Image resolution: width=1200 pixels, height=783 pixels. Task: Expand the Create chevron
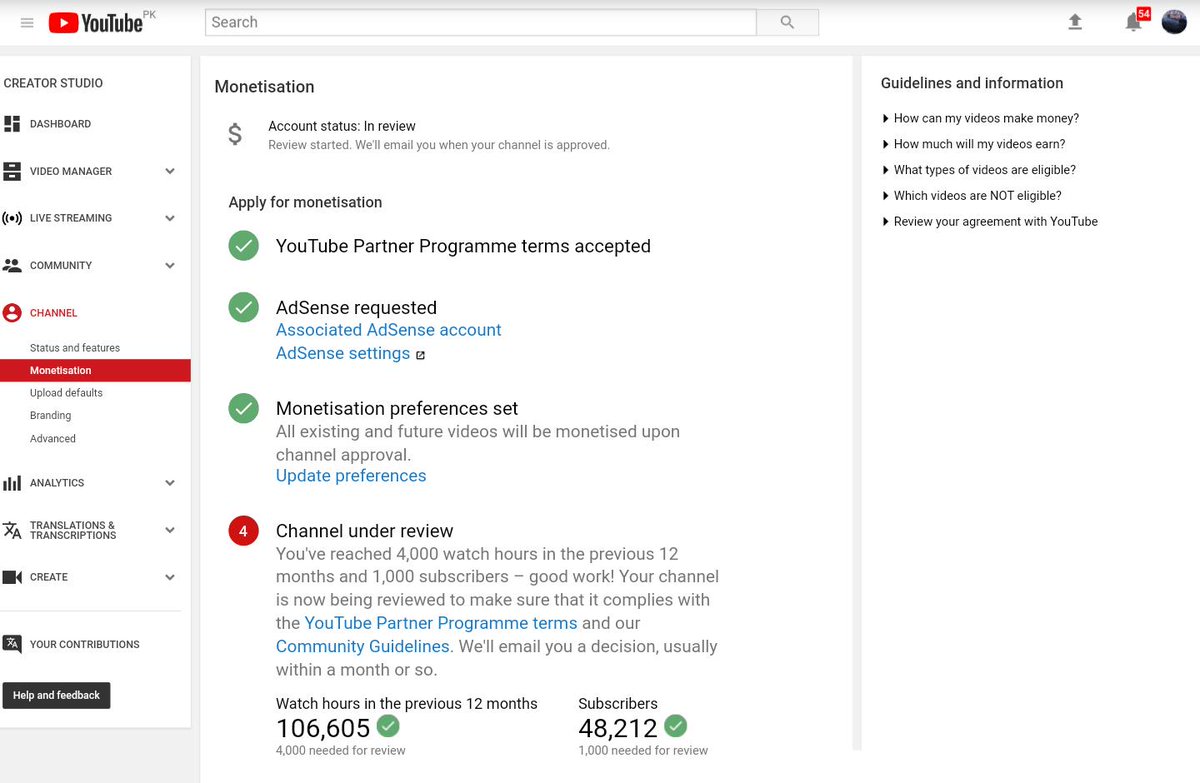[170, 577]
